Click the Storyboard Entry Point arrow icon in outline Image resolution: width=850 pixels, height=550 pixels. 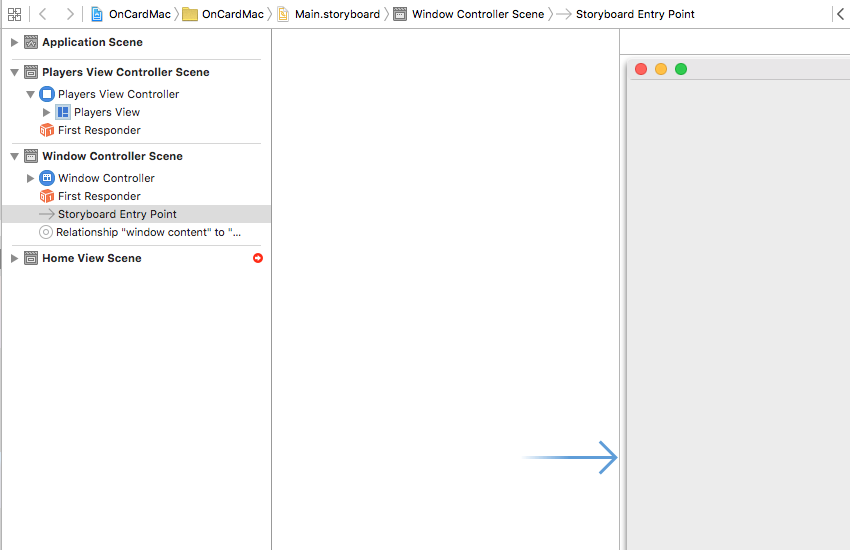click(47, 214)
